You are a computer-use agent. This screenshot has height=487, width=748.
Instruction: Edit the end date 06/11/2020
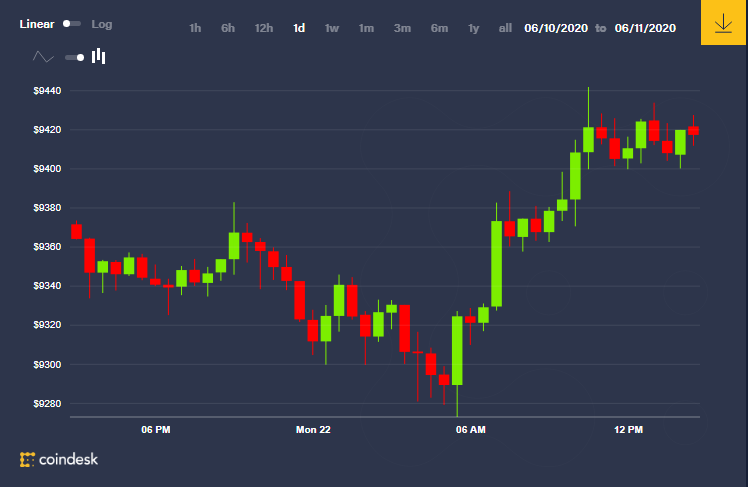(645, 28)
